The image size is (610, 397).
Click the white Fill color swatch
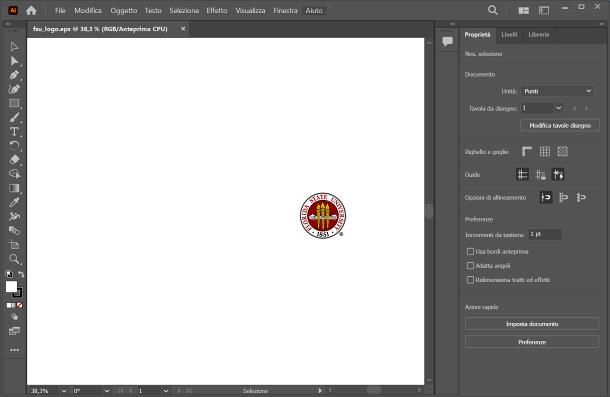point(11,287)
